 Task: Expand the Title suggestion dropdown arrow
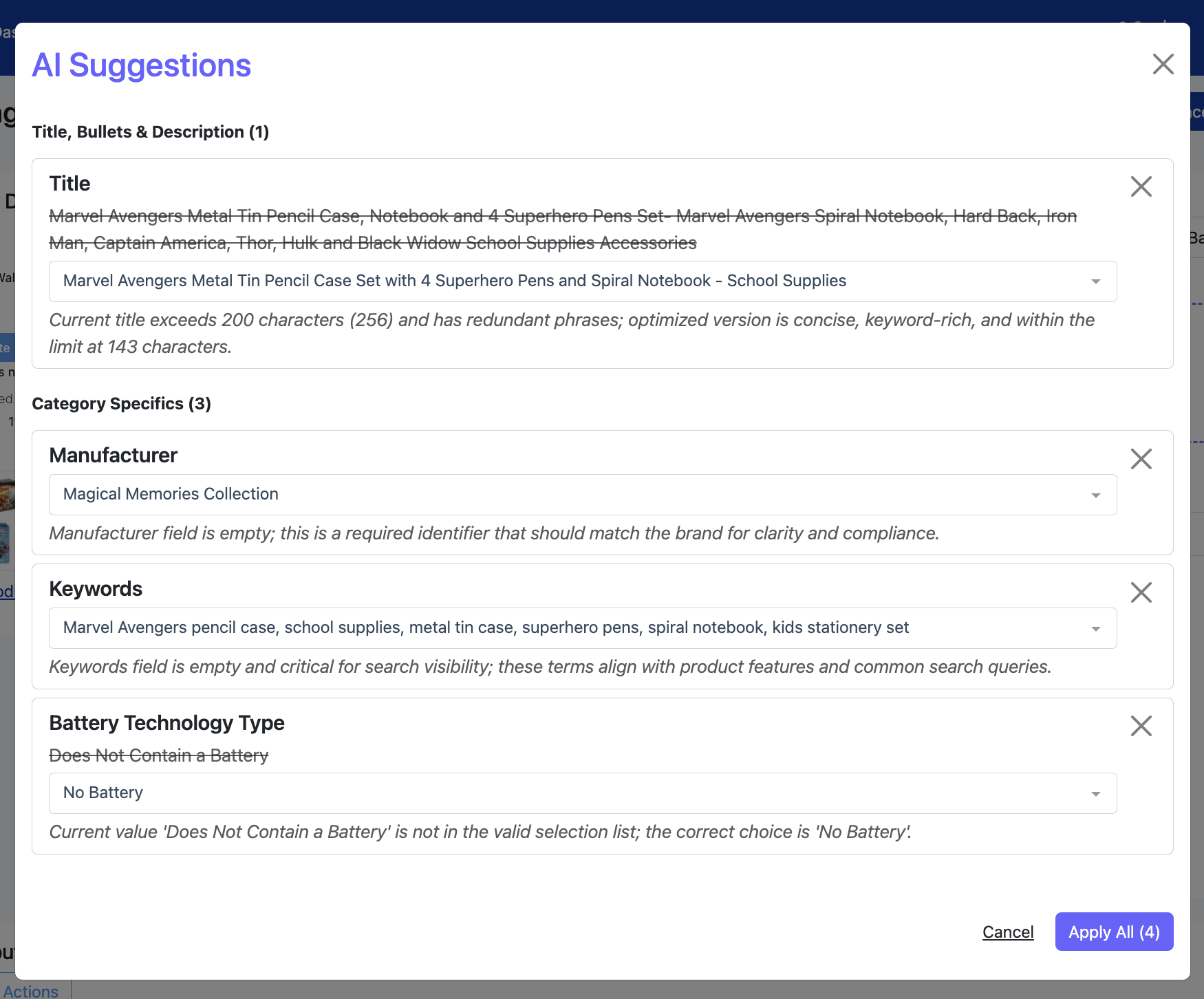click(x=1095, y=281)
